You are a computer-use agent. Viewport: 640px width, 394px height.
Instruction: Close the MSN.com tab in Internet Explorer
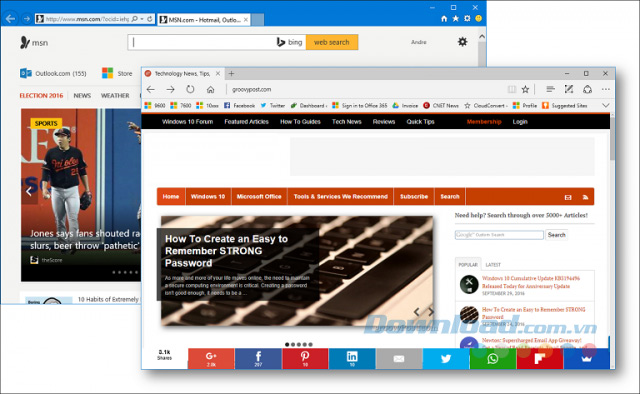[246, 19]
